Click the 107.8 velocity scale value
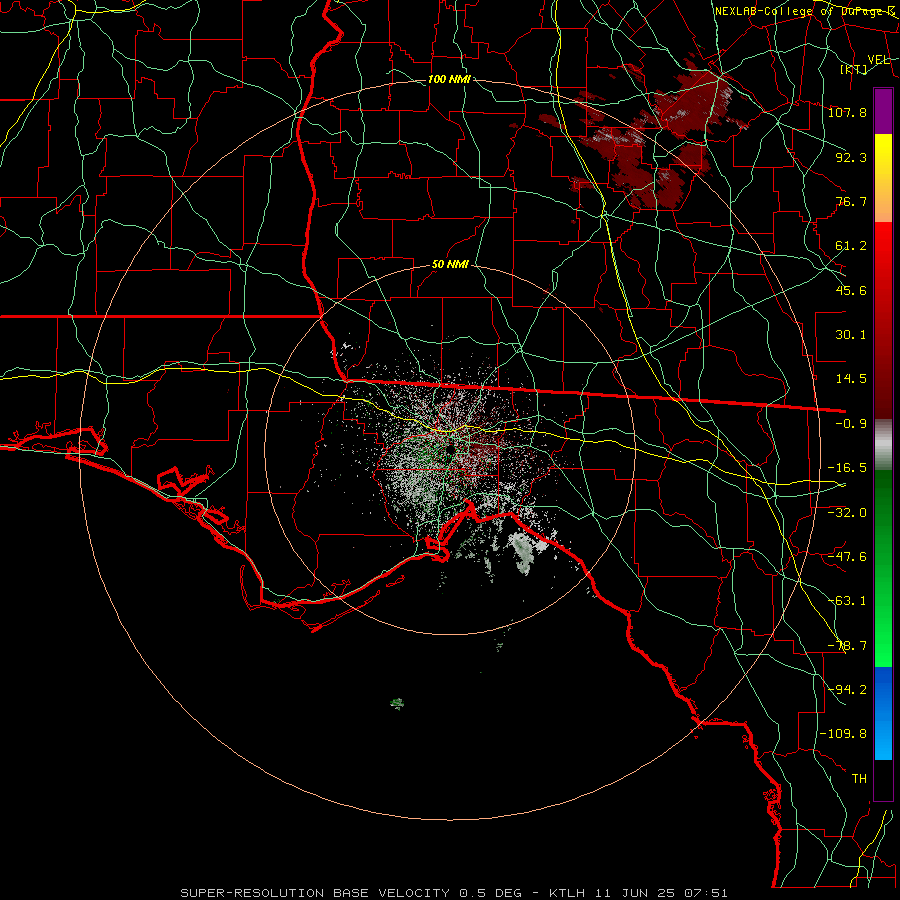Viewport: 900px width, 900px height. pos(847,112)
